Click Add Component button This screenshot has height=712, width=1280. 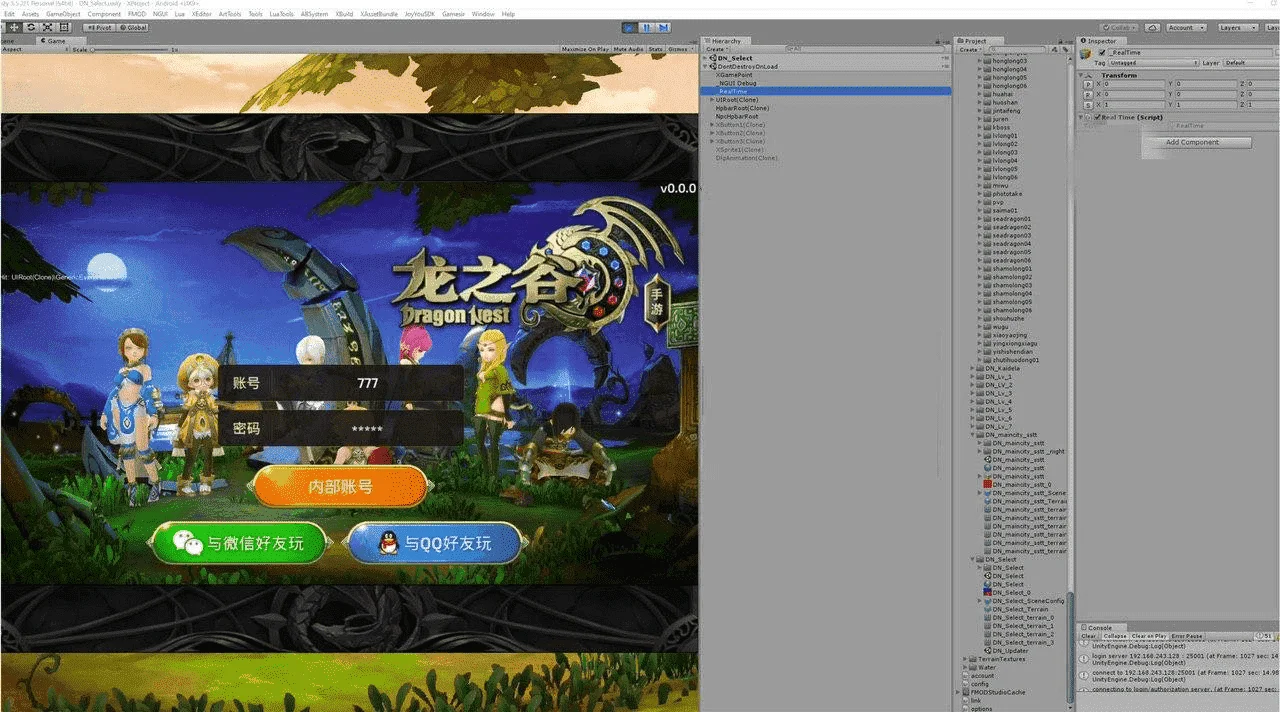pos(1196,142)
